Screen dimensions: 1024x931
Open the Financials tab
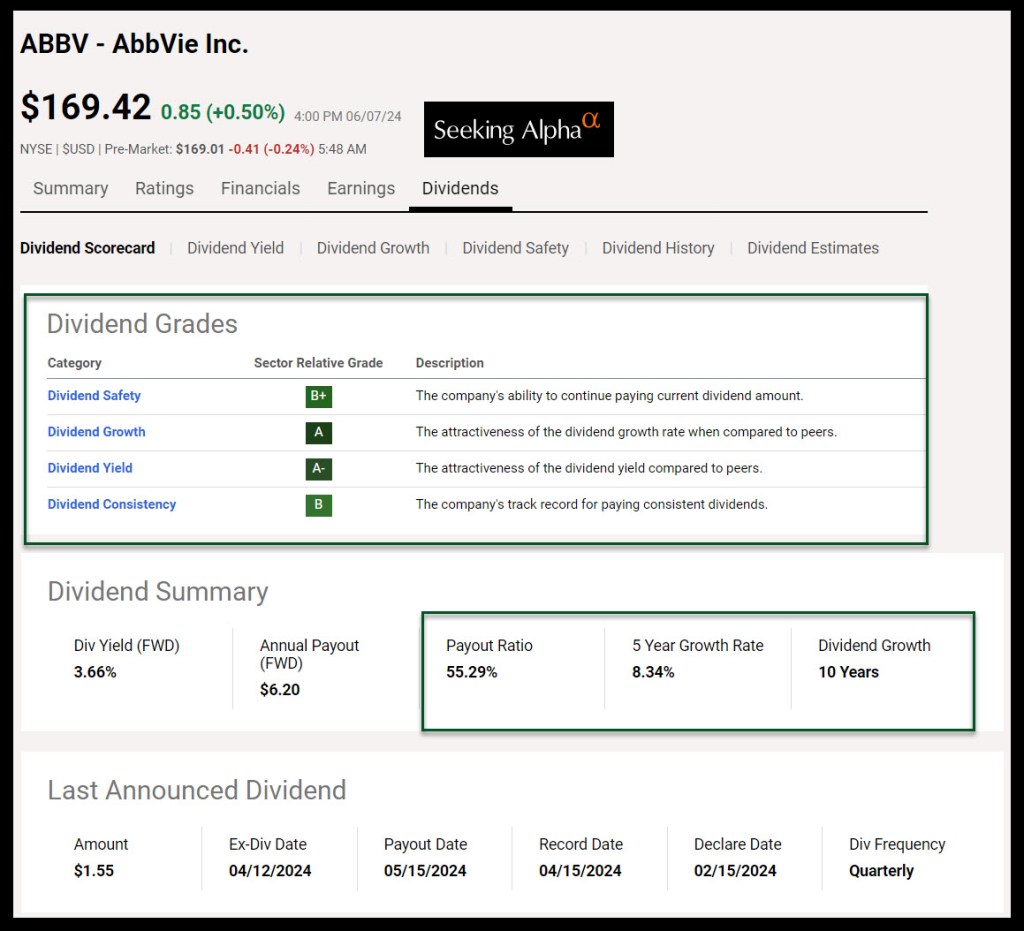[260, 188]
